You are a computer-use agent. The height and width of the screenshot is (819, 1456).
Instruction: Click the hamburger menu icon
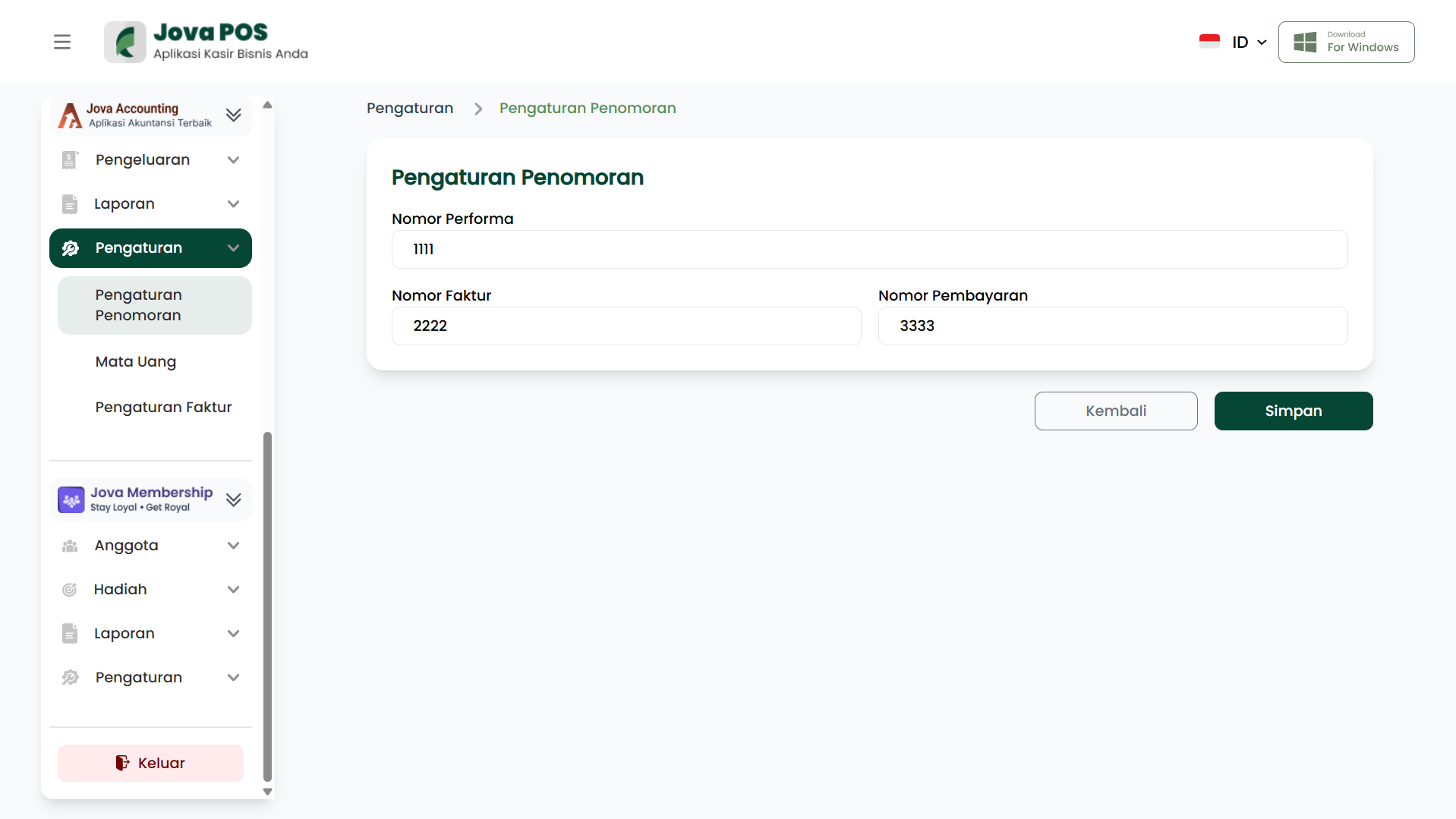[62, 42]
